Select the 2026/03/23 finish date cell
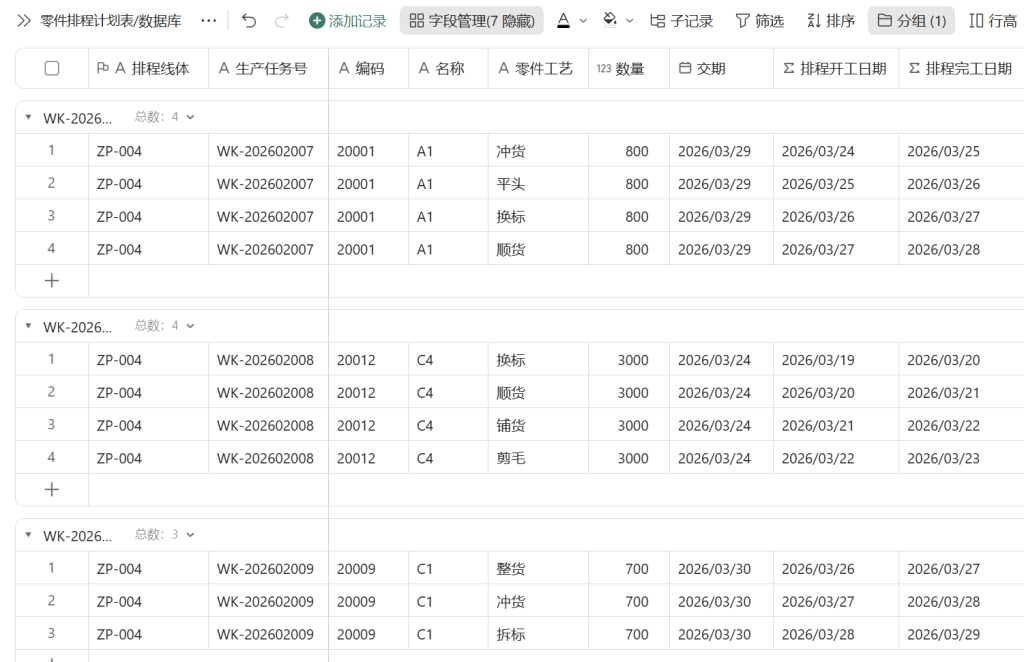 [x=961, y=458]
